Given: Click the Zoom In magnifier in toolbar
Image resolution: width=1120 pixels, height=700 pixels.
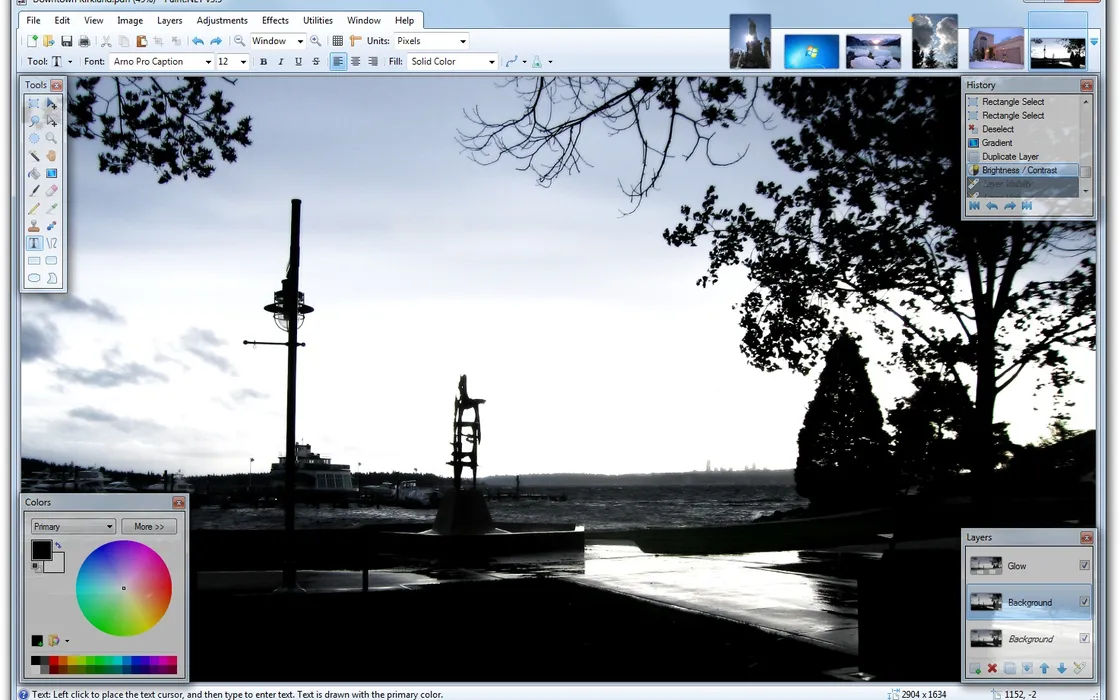Looking at the screenshot, I should click(x=315, y=41).
